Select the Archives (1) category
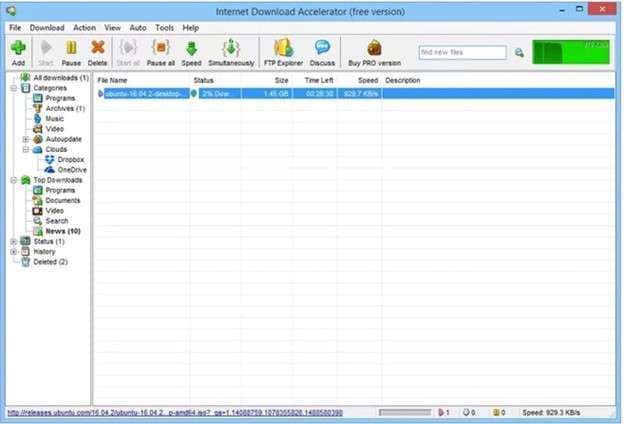The width and height of the screenshot is (624, 424). [65, 109]
